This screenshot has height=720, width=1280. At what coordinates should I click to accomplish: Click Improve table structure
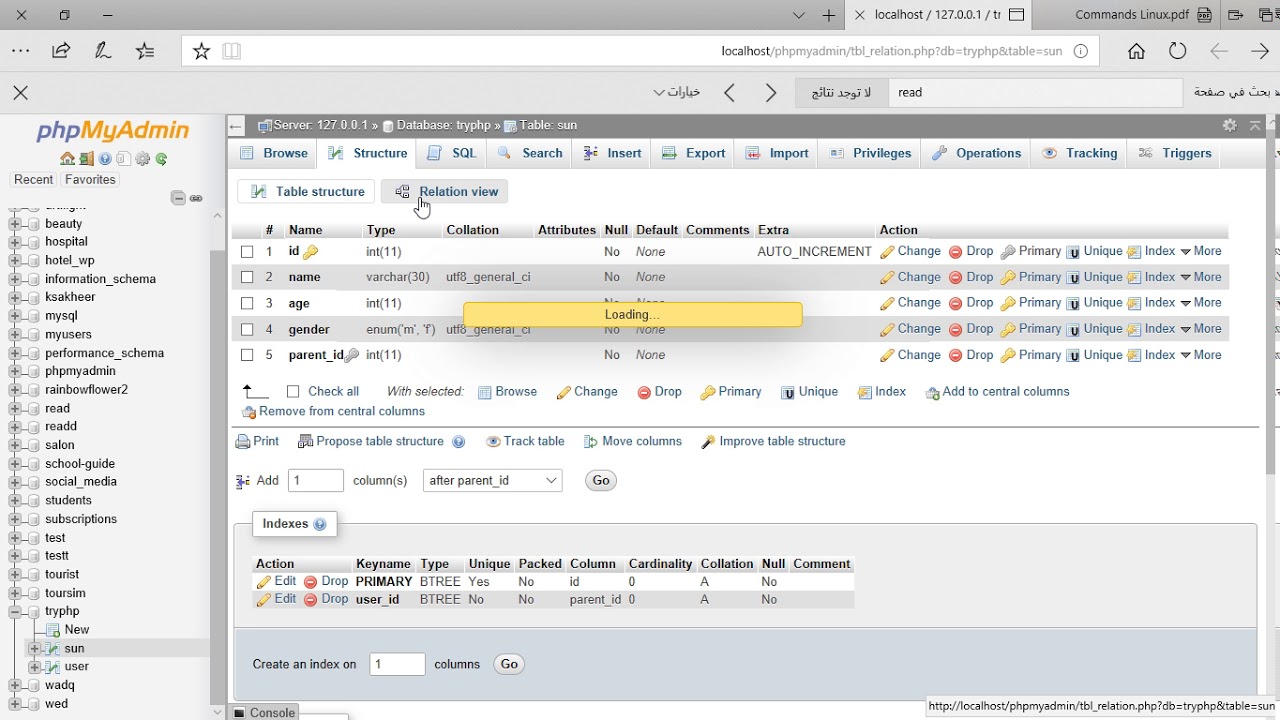click(773, 441)
